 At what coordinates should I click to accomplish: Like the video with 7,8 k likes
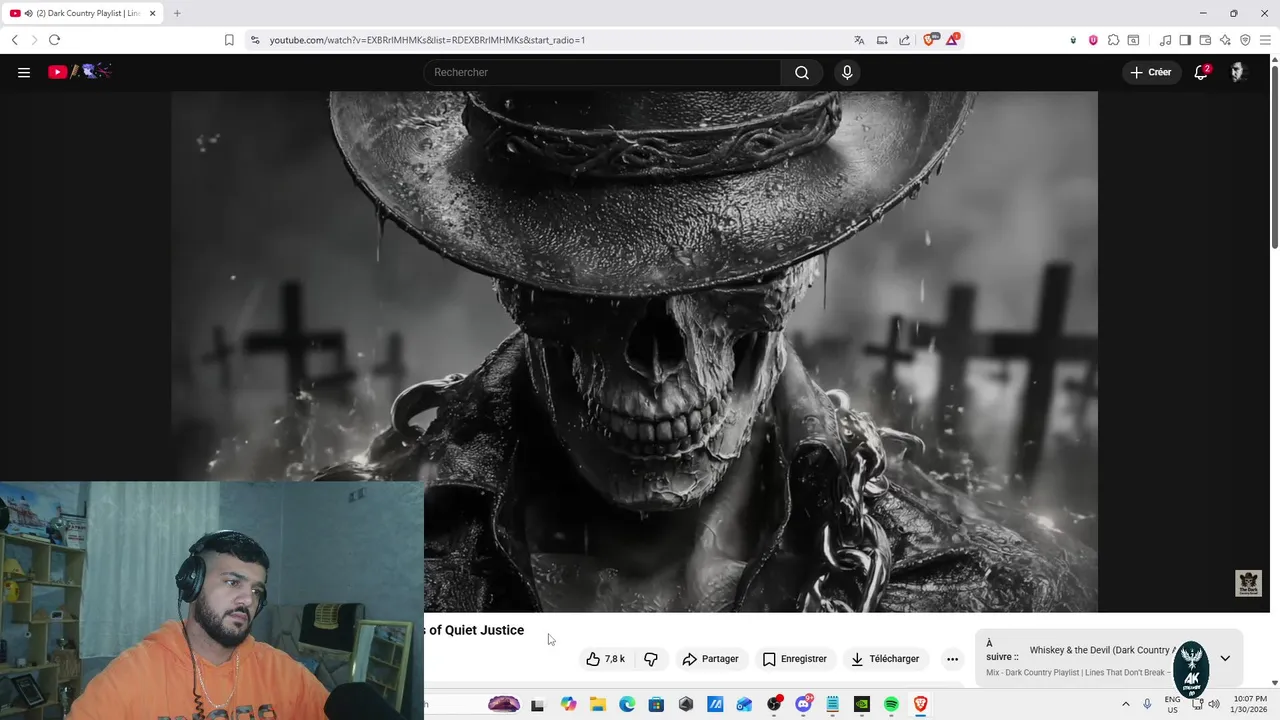point(605,659)
